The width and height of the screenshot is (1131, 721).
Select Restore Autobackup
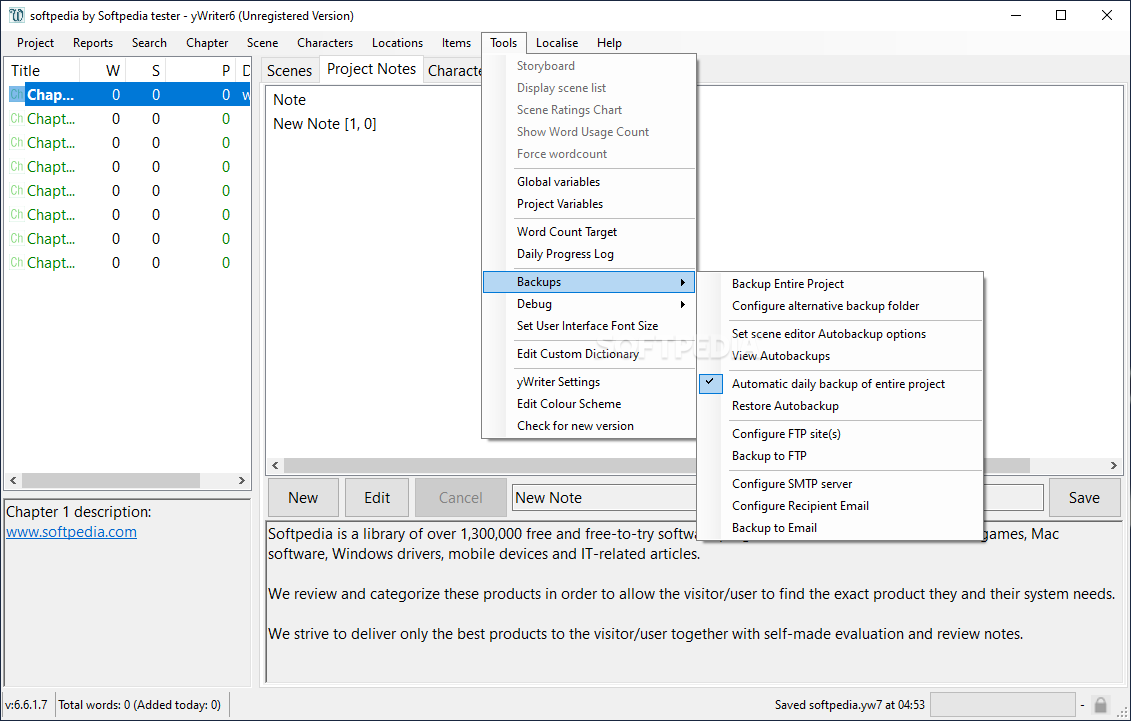840,406
